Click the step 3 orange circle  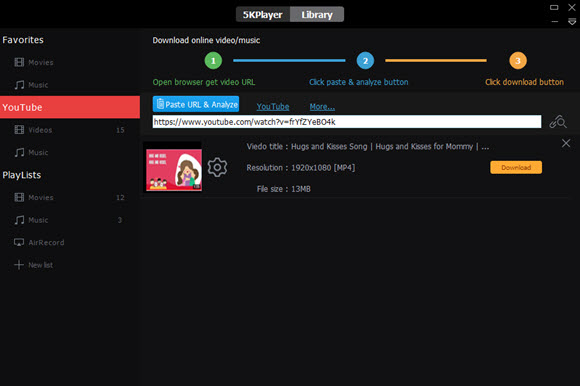pyautogui.click(x=518, y=61)
